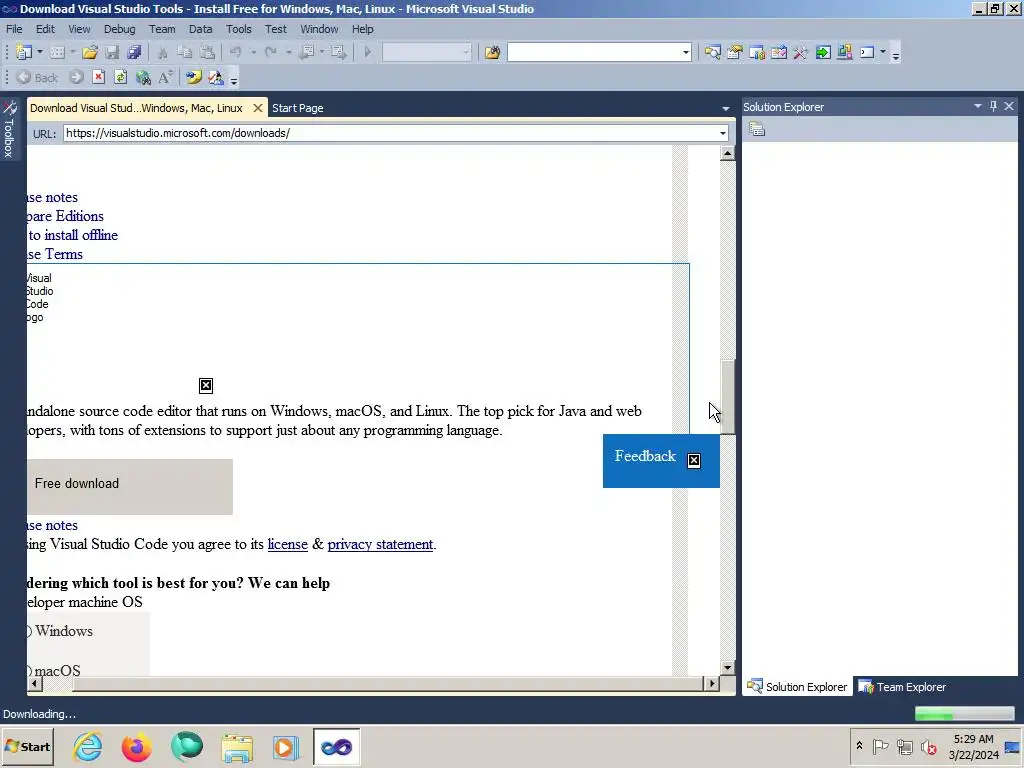Click the vertical scrollbar down arrow

[x=728, y=667]
